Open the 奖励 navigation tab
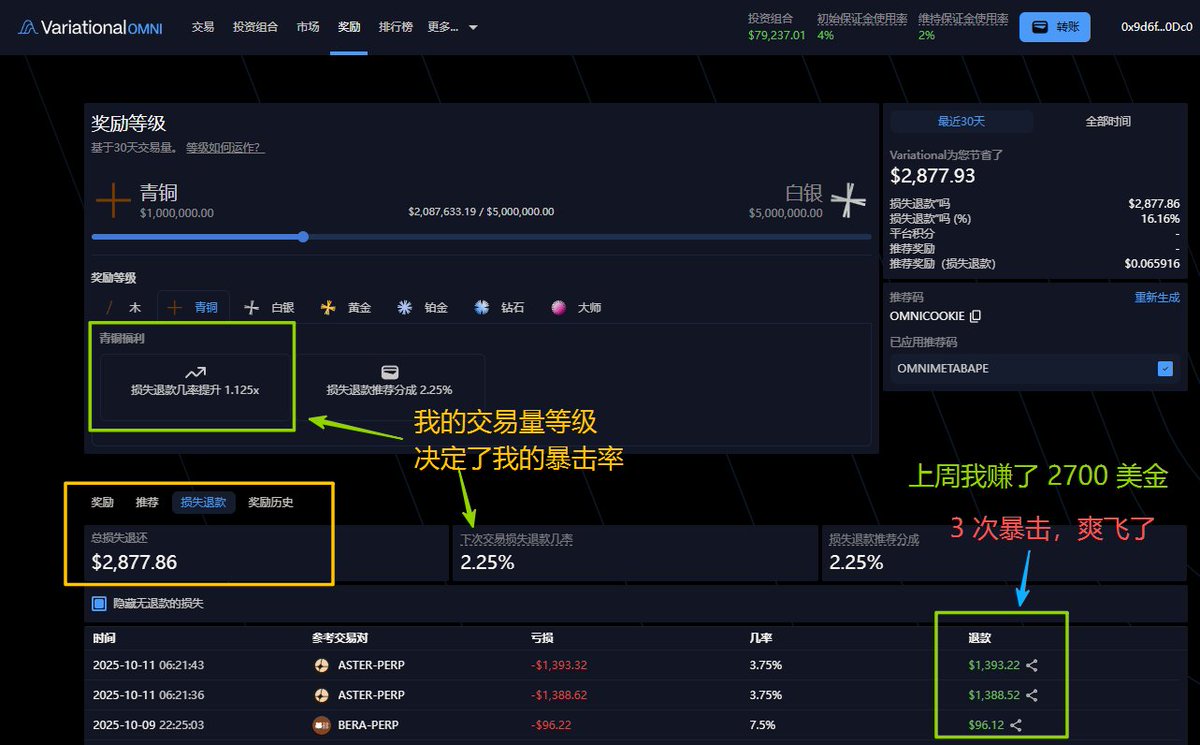Screen dimensions: 1200x745 tap(349, 27)
